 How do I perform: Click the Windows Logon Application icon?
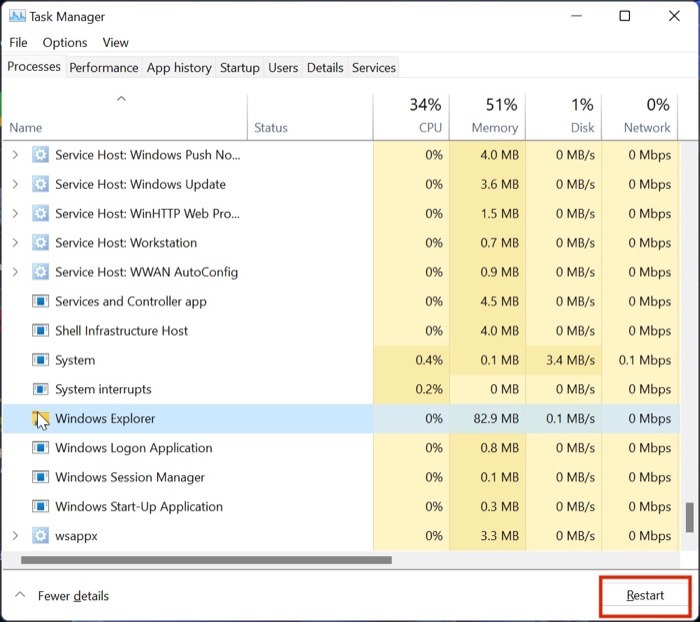40,447
